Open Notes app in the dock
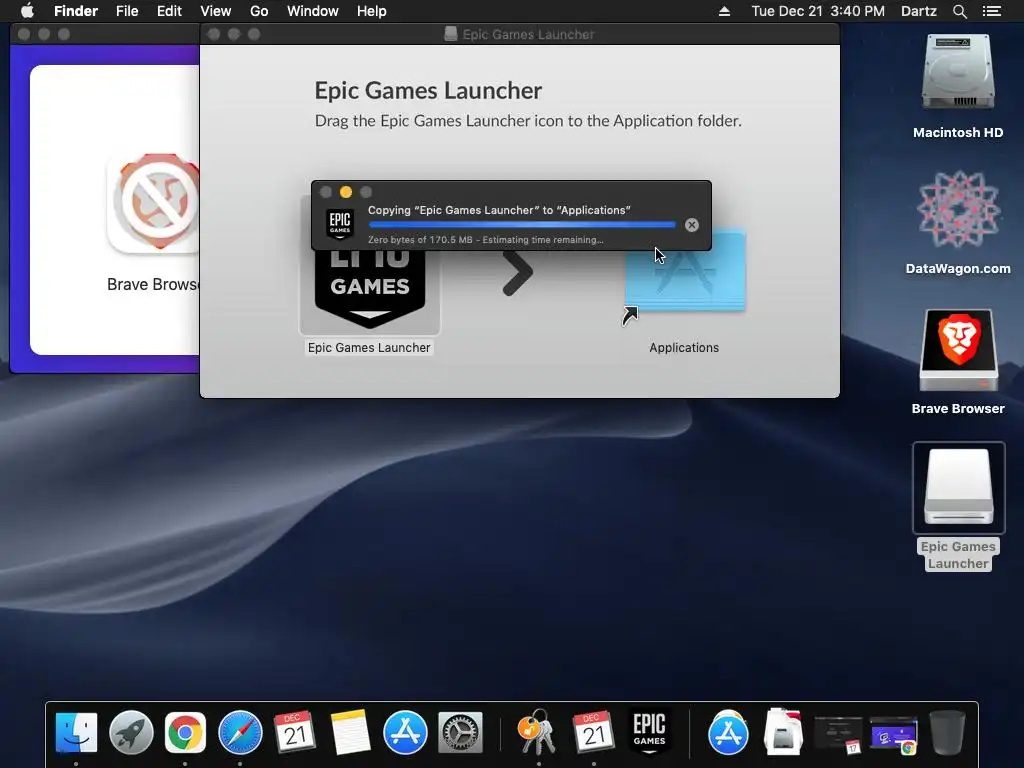 (x=350, y=732)
